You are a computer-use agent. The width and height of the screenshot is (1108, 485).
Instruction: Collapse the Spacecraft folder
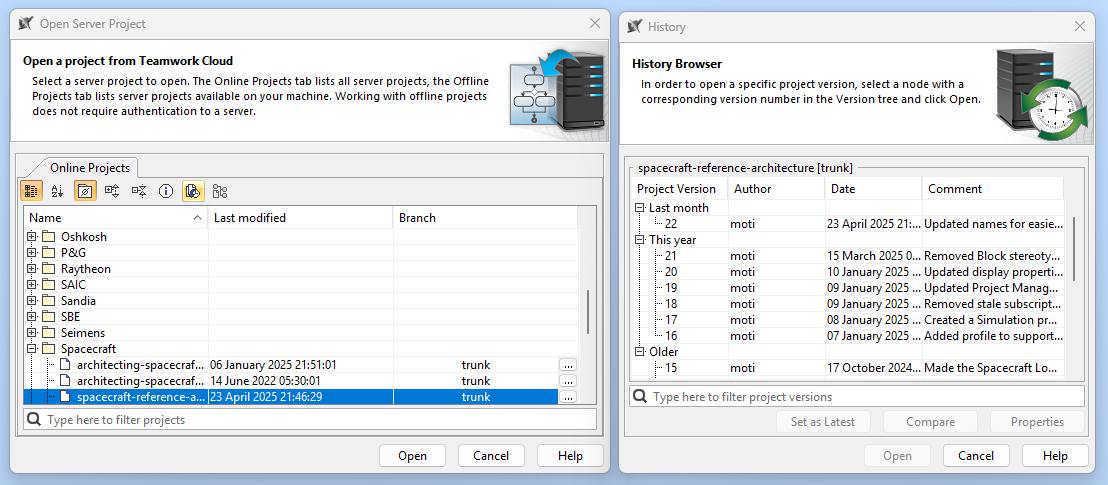[x=32, y=349]
